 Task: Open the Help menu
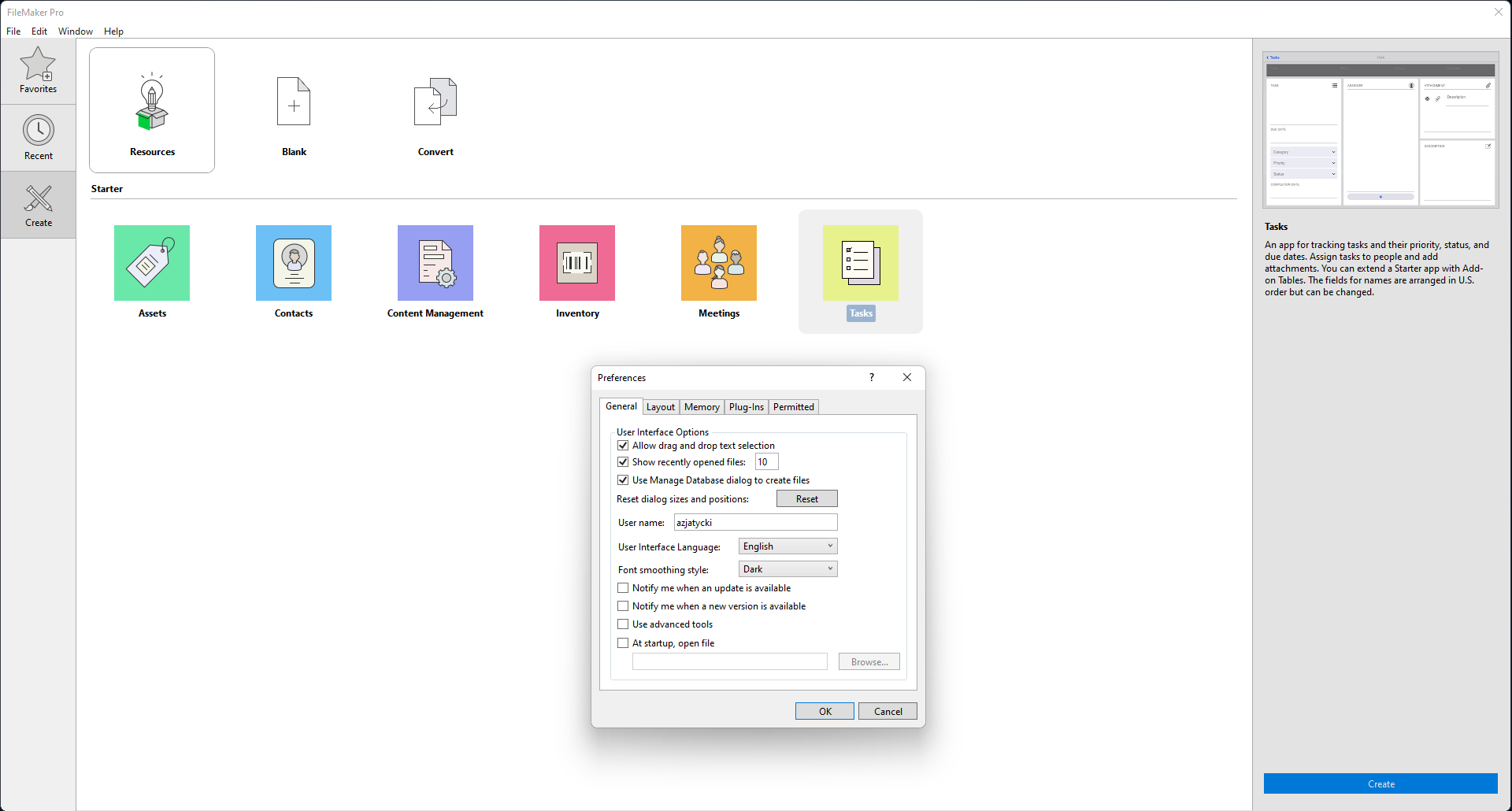[113, 31]
